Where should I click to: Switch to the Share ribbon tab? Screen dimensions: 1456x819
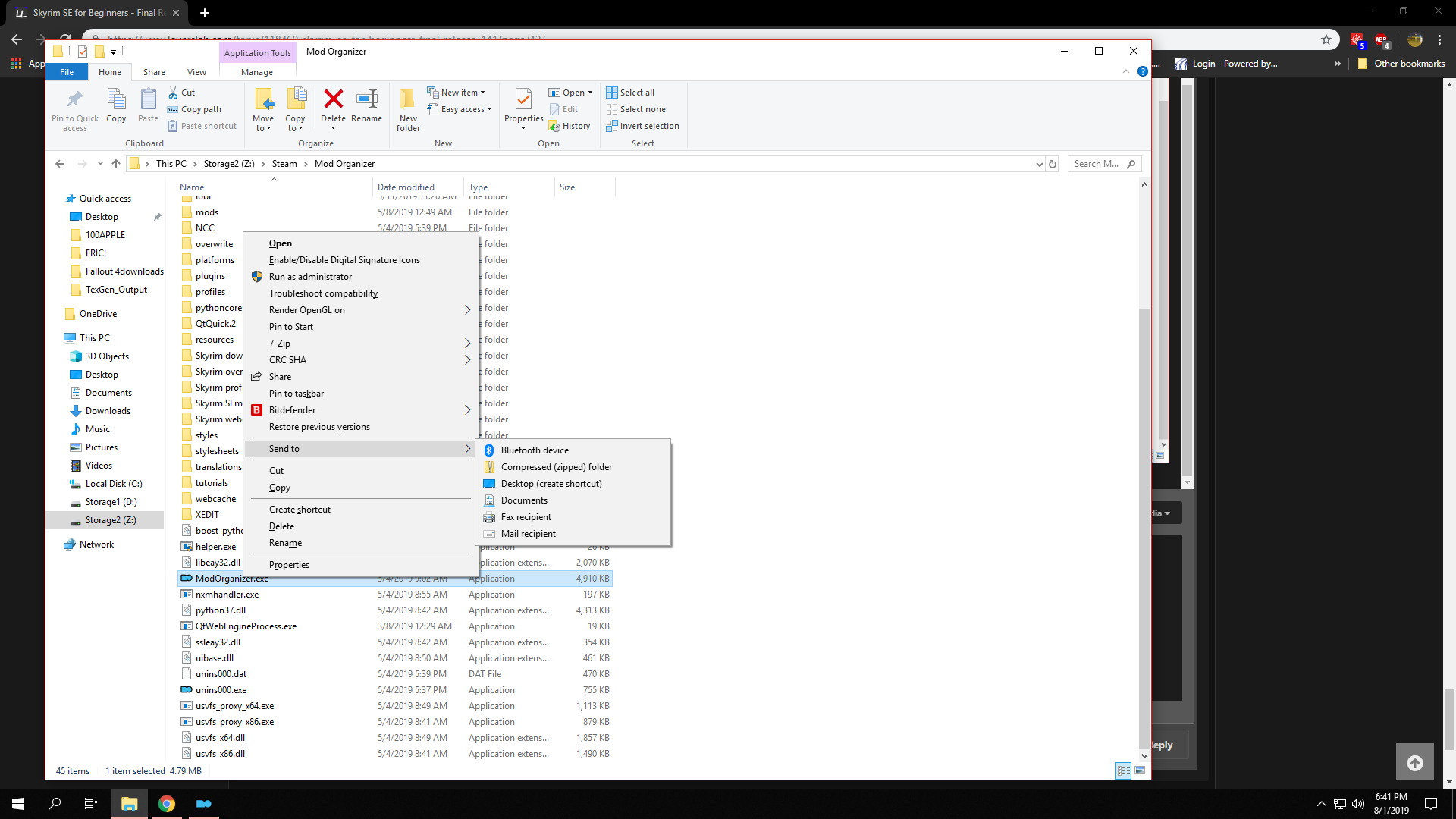154,72
